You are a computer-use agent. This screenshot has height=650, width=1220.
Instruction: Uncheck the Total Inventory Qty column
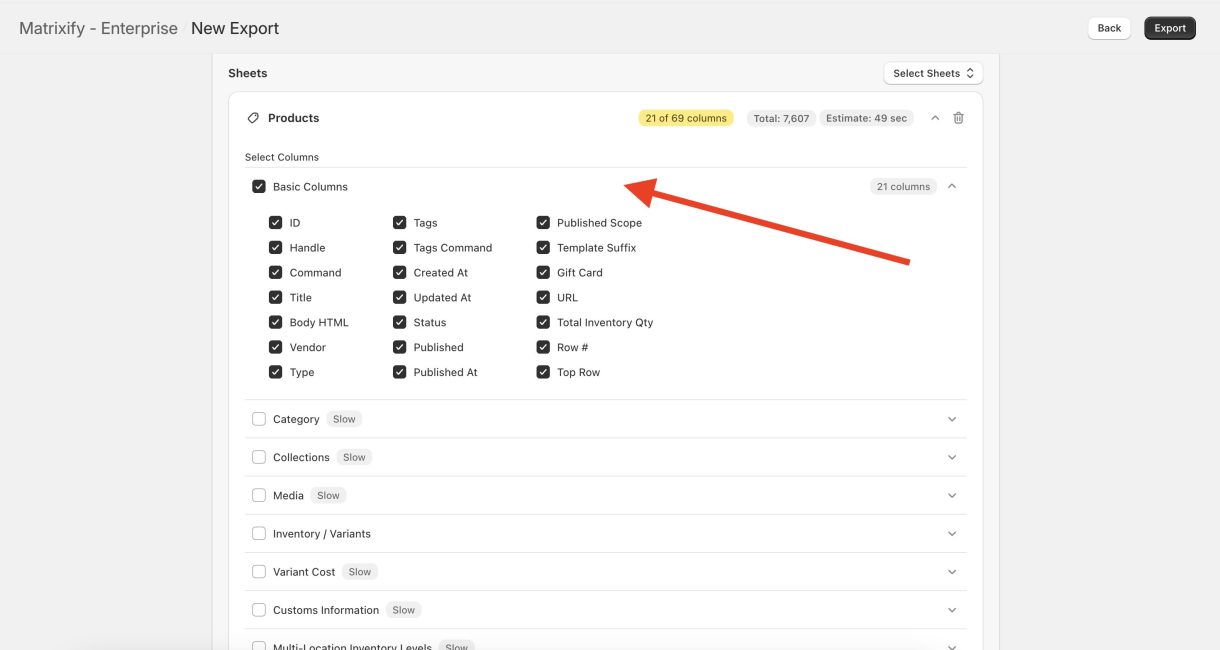(x=543, y=321)
